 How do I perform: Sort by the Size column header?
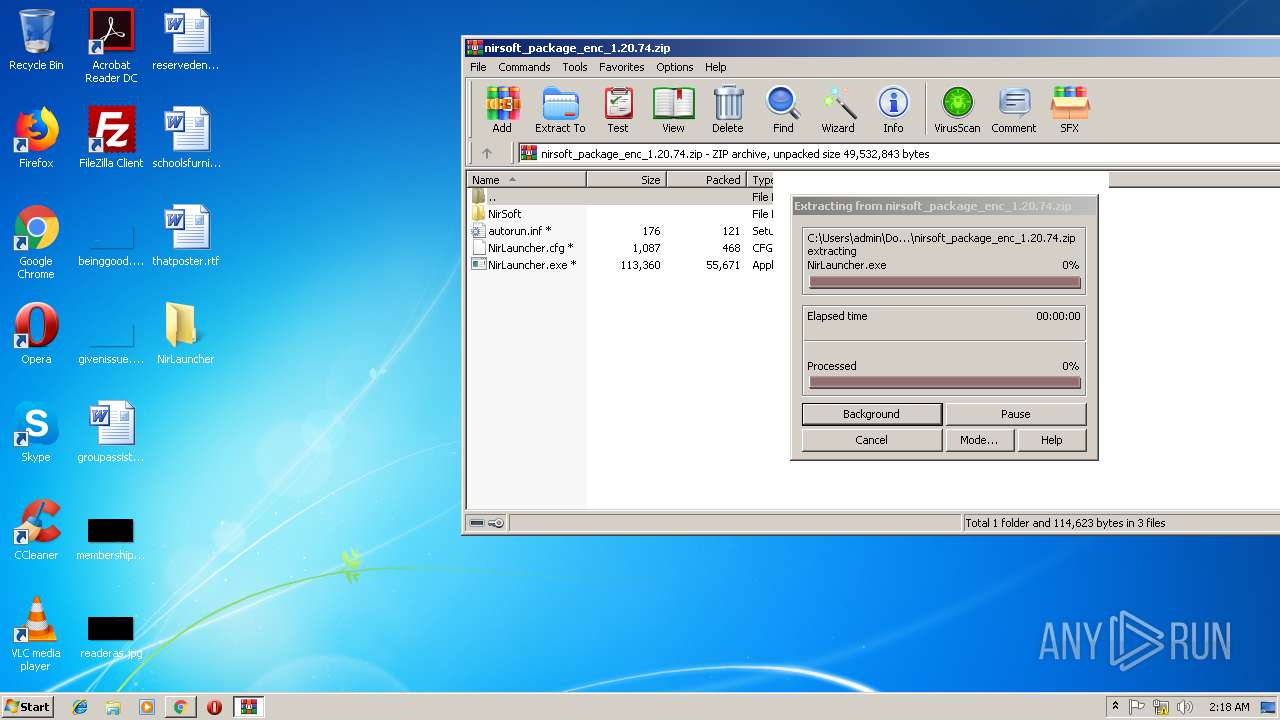point(626,180)
